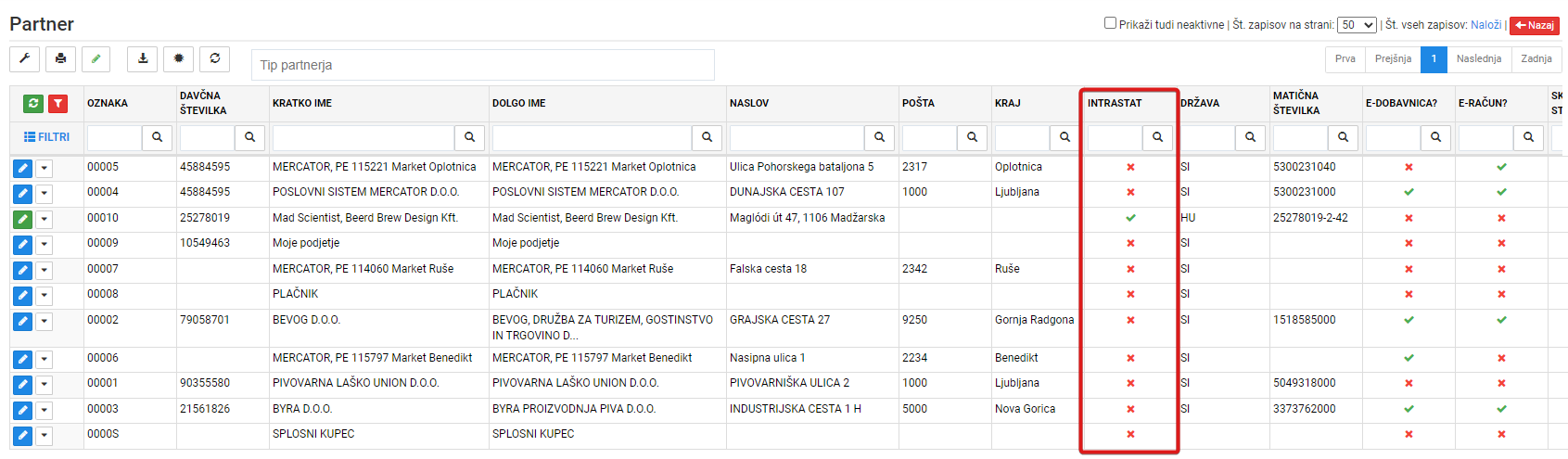1568x459 pixels.
Task: Open records per page dropdown showing 50
Action: click(x=1357, y=25)
